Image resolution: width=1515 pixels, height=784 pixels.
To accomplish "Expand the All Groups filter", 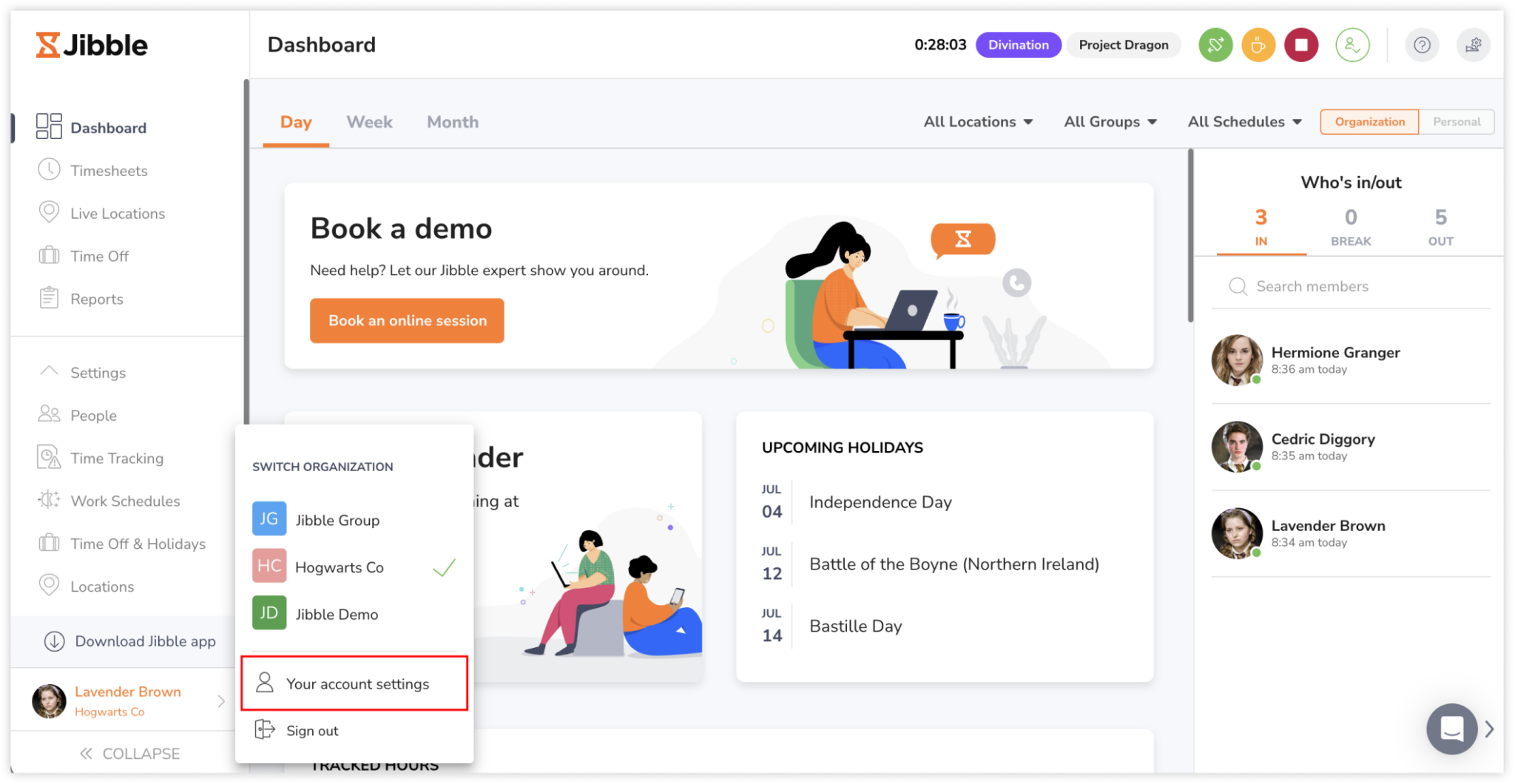I will [1109, 121].
